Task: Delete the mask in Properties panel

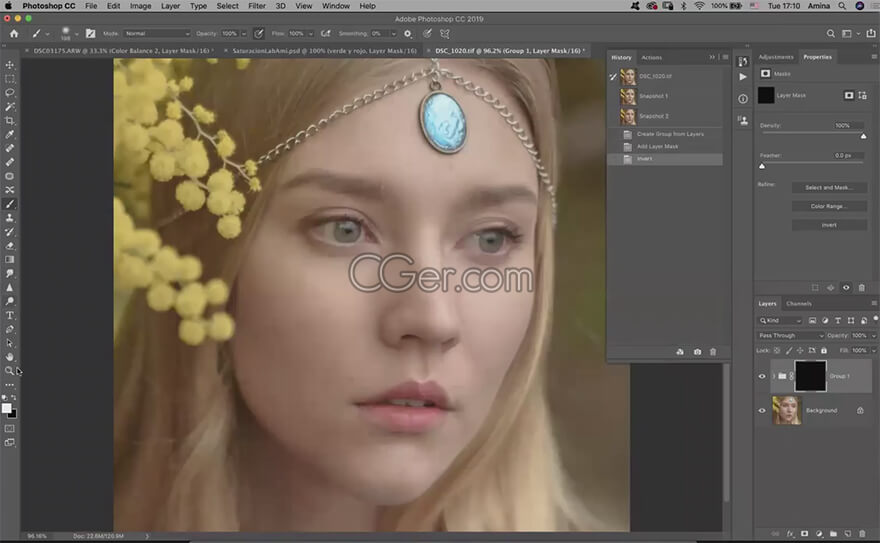Action: click(x=862, y=288)
